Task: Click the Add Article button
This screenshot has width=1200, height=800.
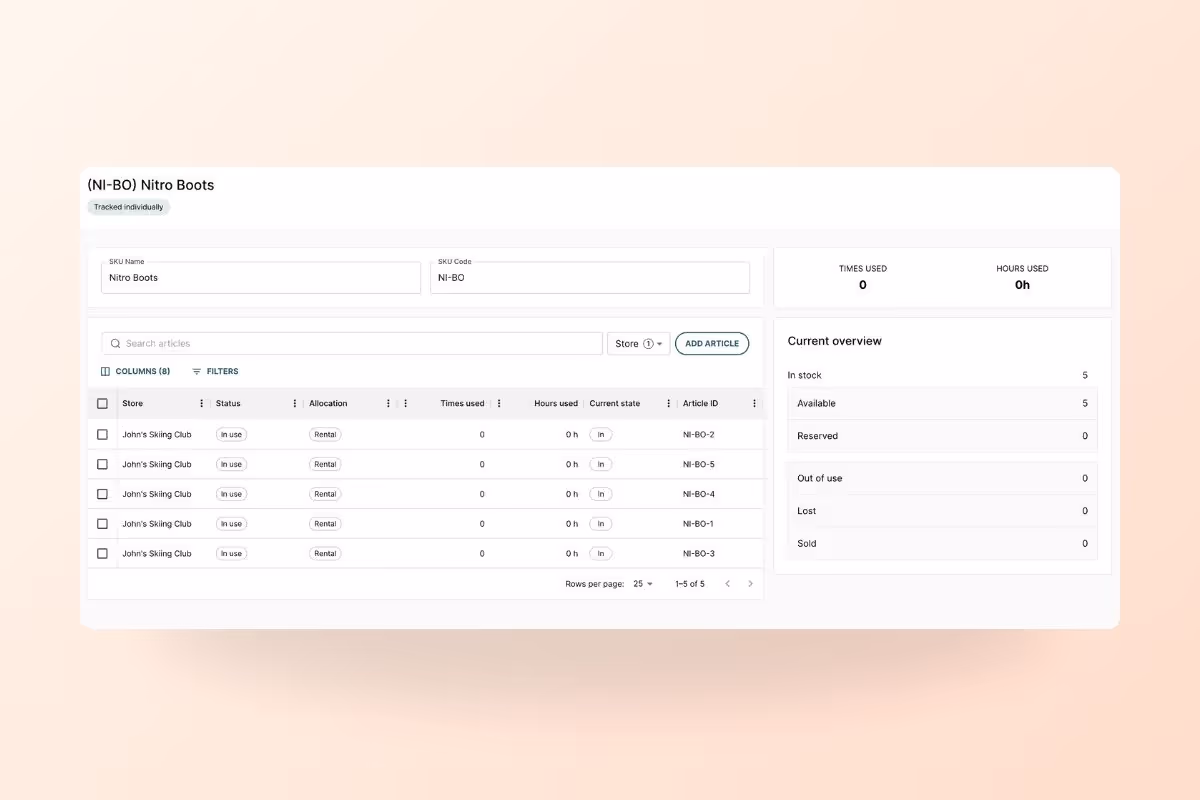Action: click(x=711, y=343)
